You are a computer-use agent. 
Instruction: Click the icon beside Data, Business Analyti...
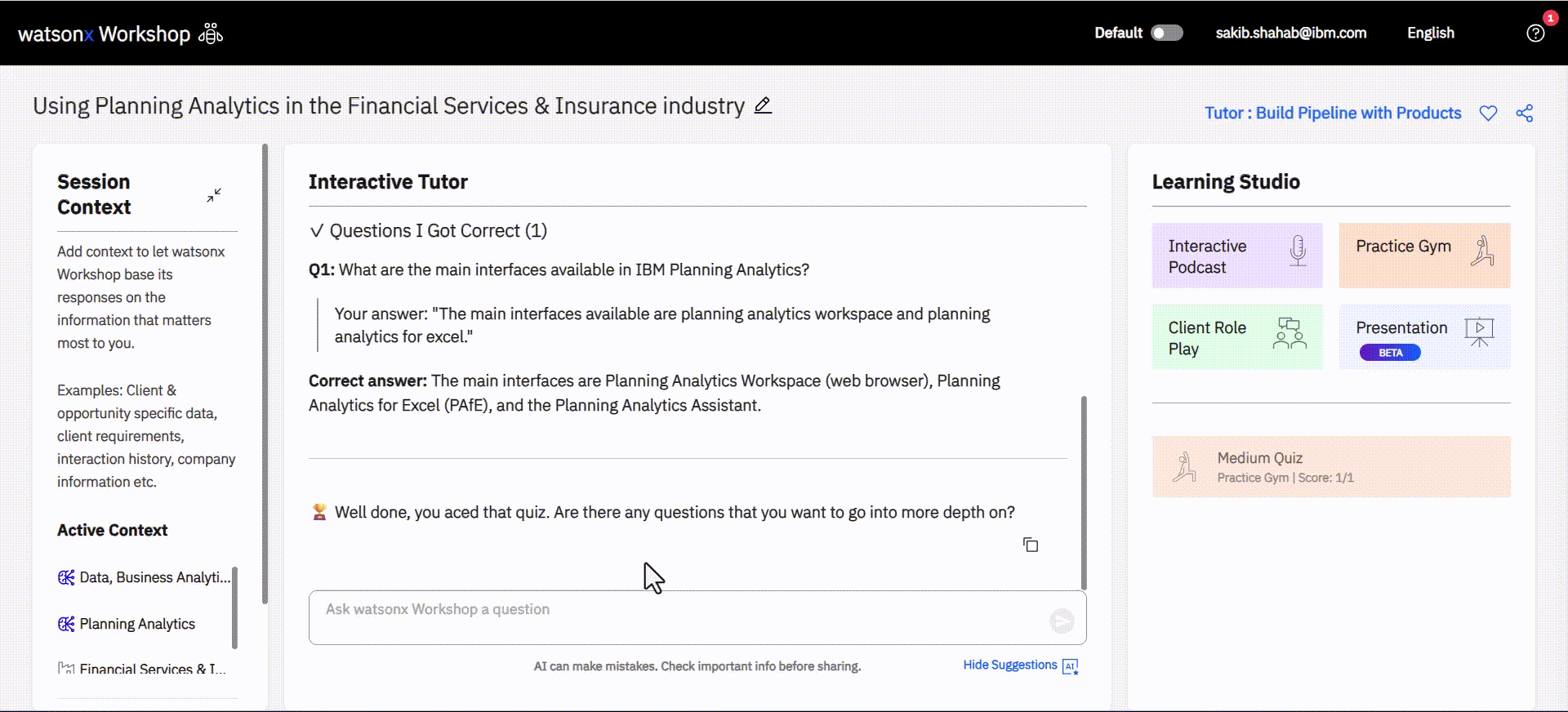66,577
